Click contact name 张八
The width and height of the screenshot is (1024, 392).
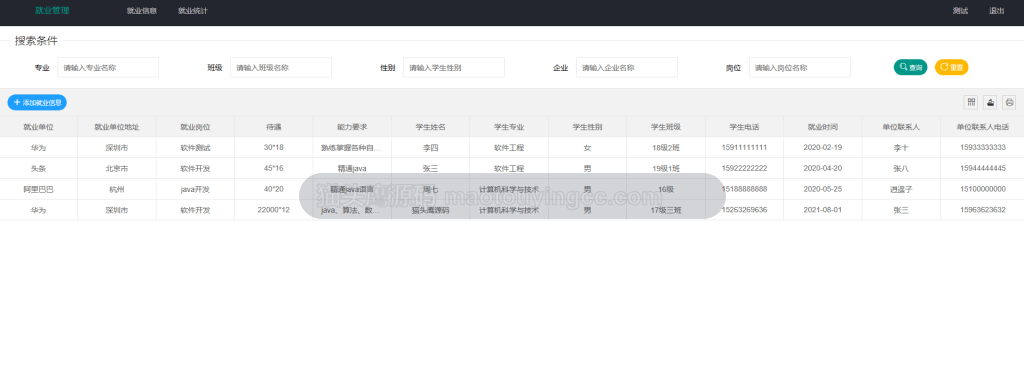[901, 169]
